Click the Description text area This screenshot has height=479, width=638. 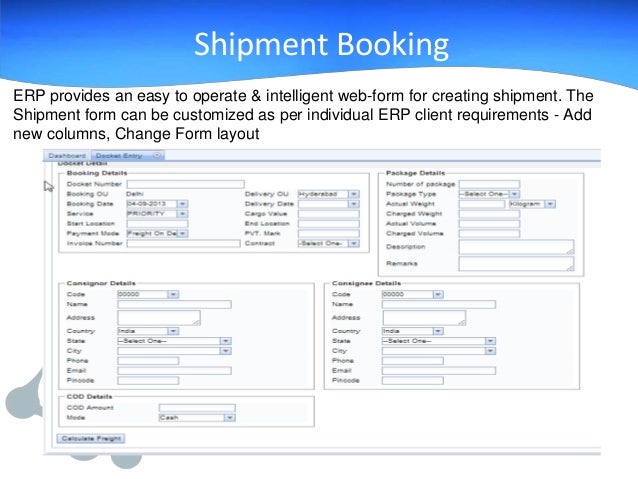(x=516, y=247)
